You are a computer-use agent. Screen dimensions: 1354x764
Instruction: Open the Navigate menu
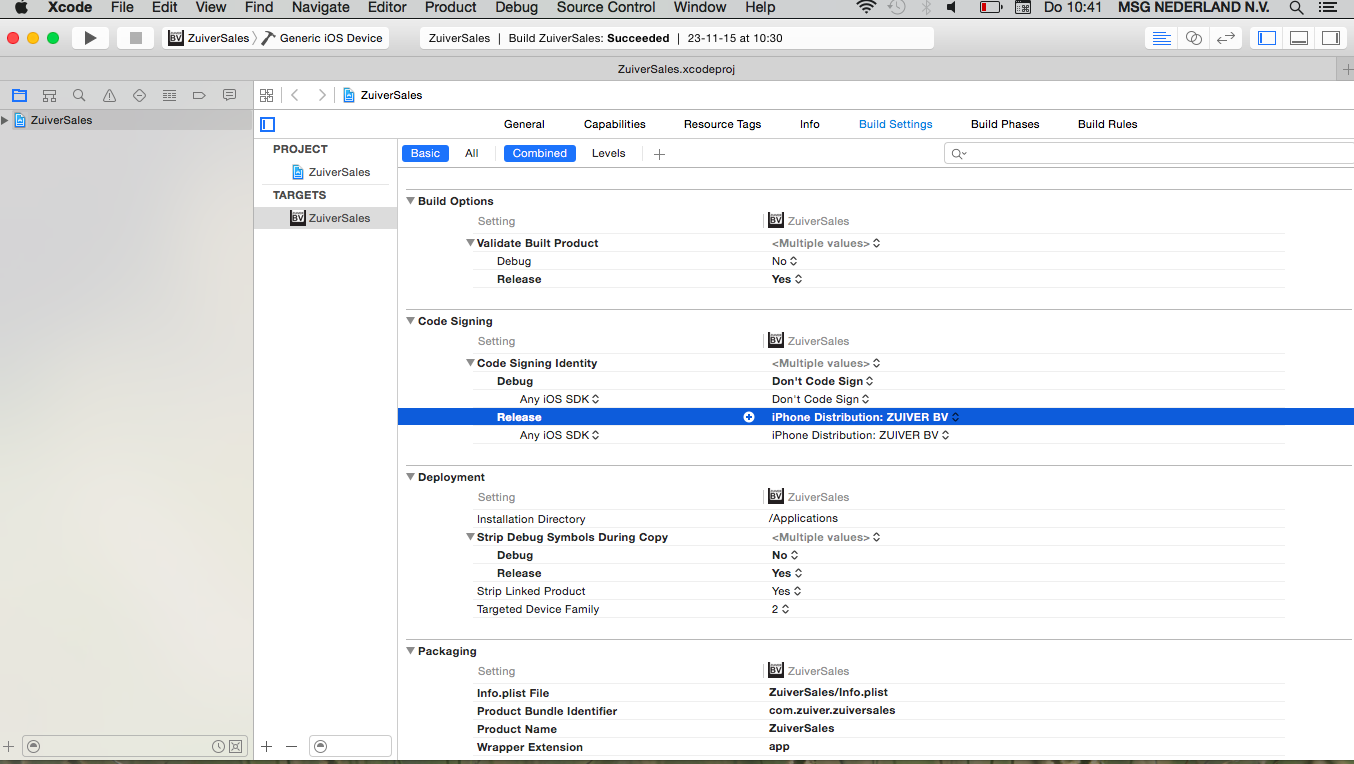point(320,7)
